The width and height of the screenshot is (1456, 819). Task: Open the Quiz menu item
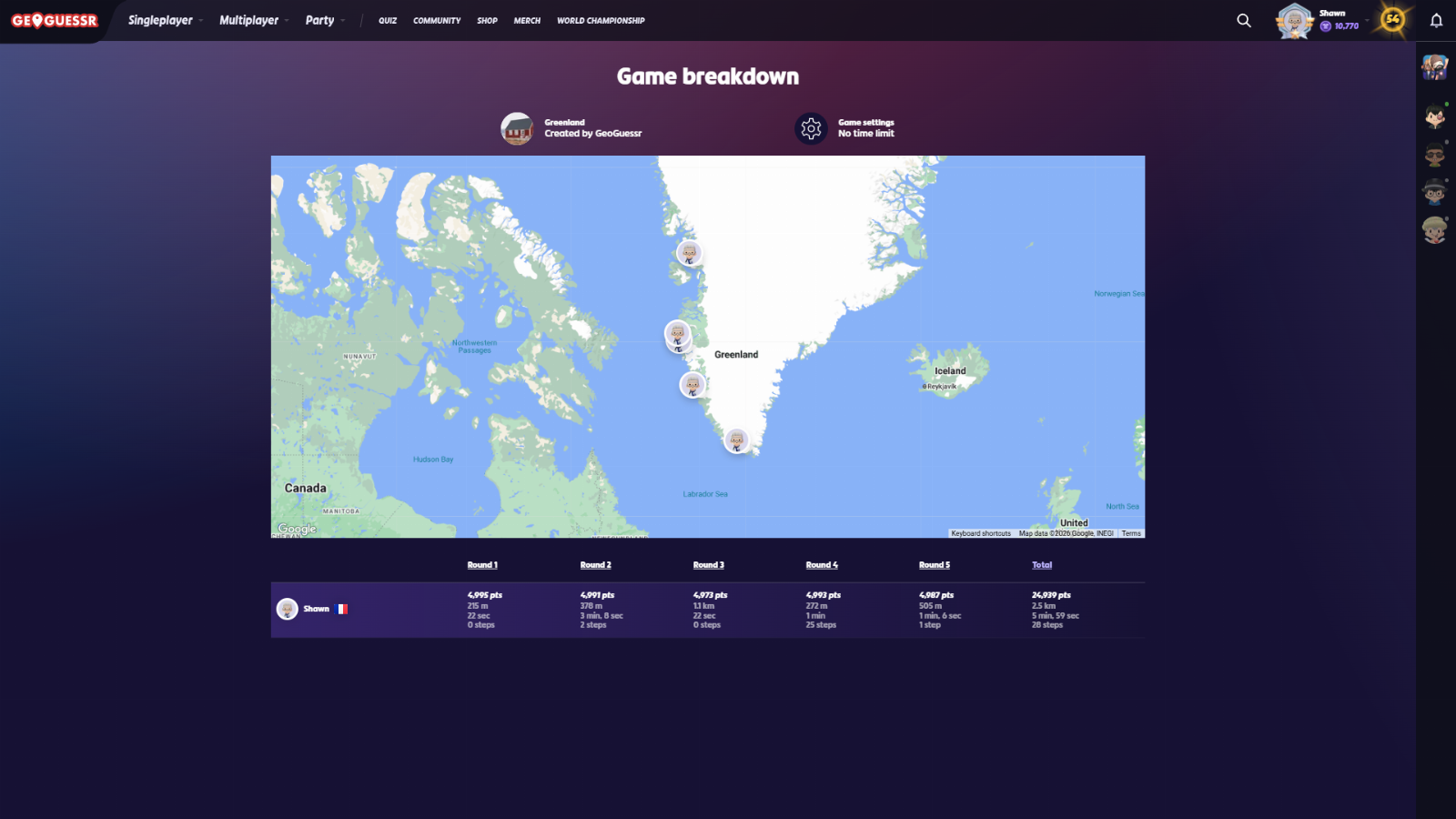(x=388, y=20)
